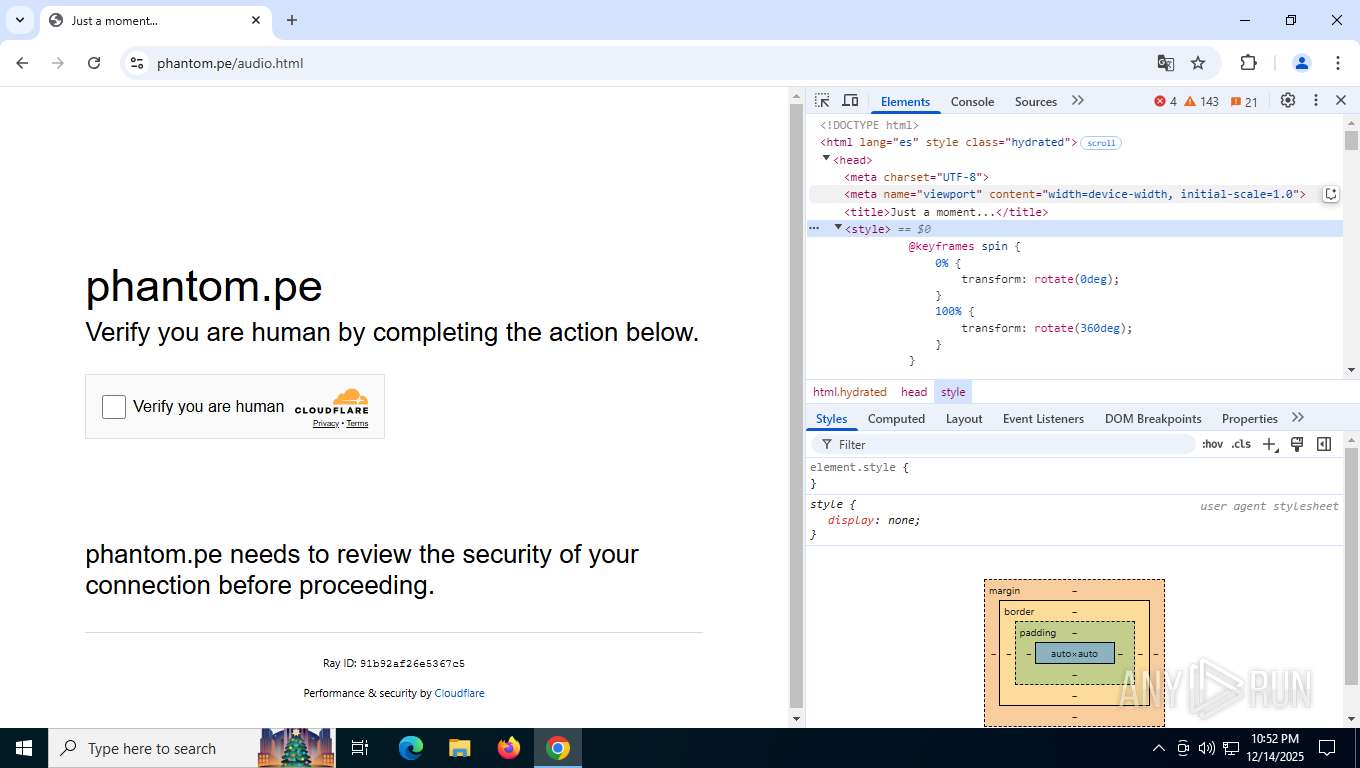Activate the inspect element picker tool
This screenshot has height=768, width=1360.
(822, 101)
